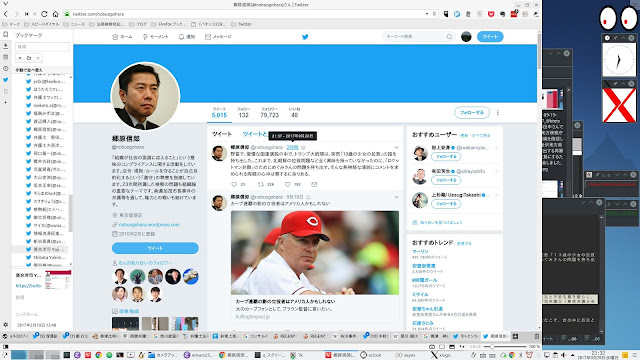Screen dimensions: 640x360
Task: Open the Twitter web panel in sidebar
Action: pos(5,80)
